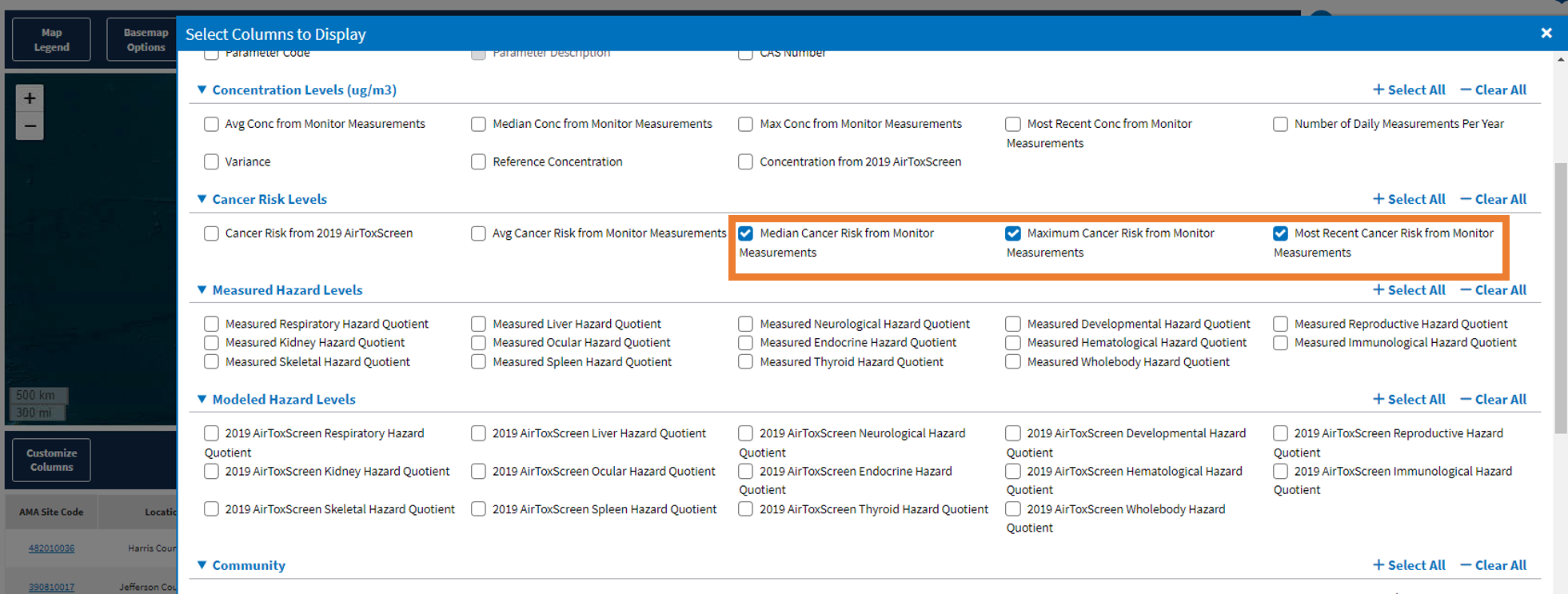Screen dimensions: 1568x594
Task: Check Measured Spleen Hazard Quotient
Action: tap(478, 361)
